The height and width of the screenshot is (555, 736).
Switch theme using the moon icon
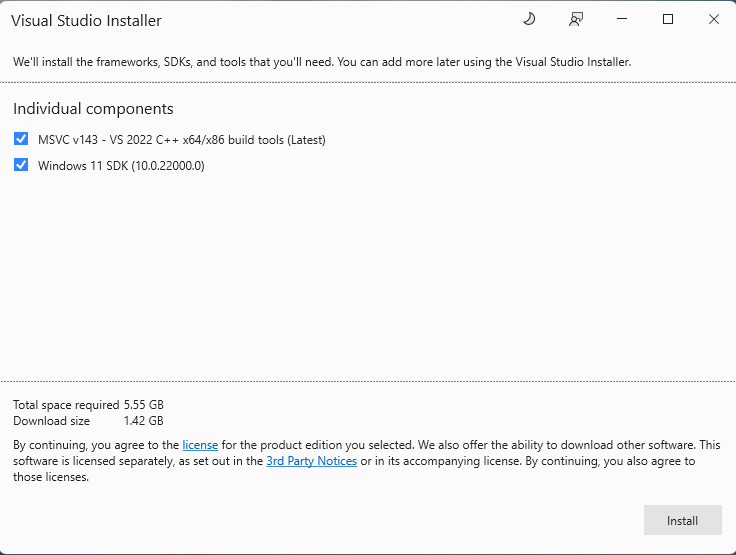pyautogui.click(x=529, y=19)
